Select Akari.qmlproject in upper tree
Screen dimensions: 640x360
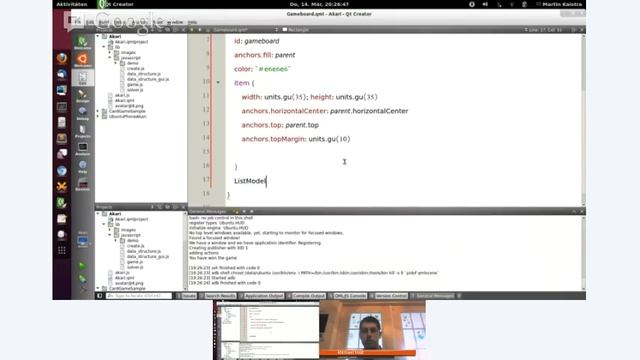point(131,42)
